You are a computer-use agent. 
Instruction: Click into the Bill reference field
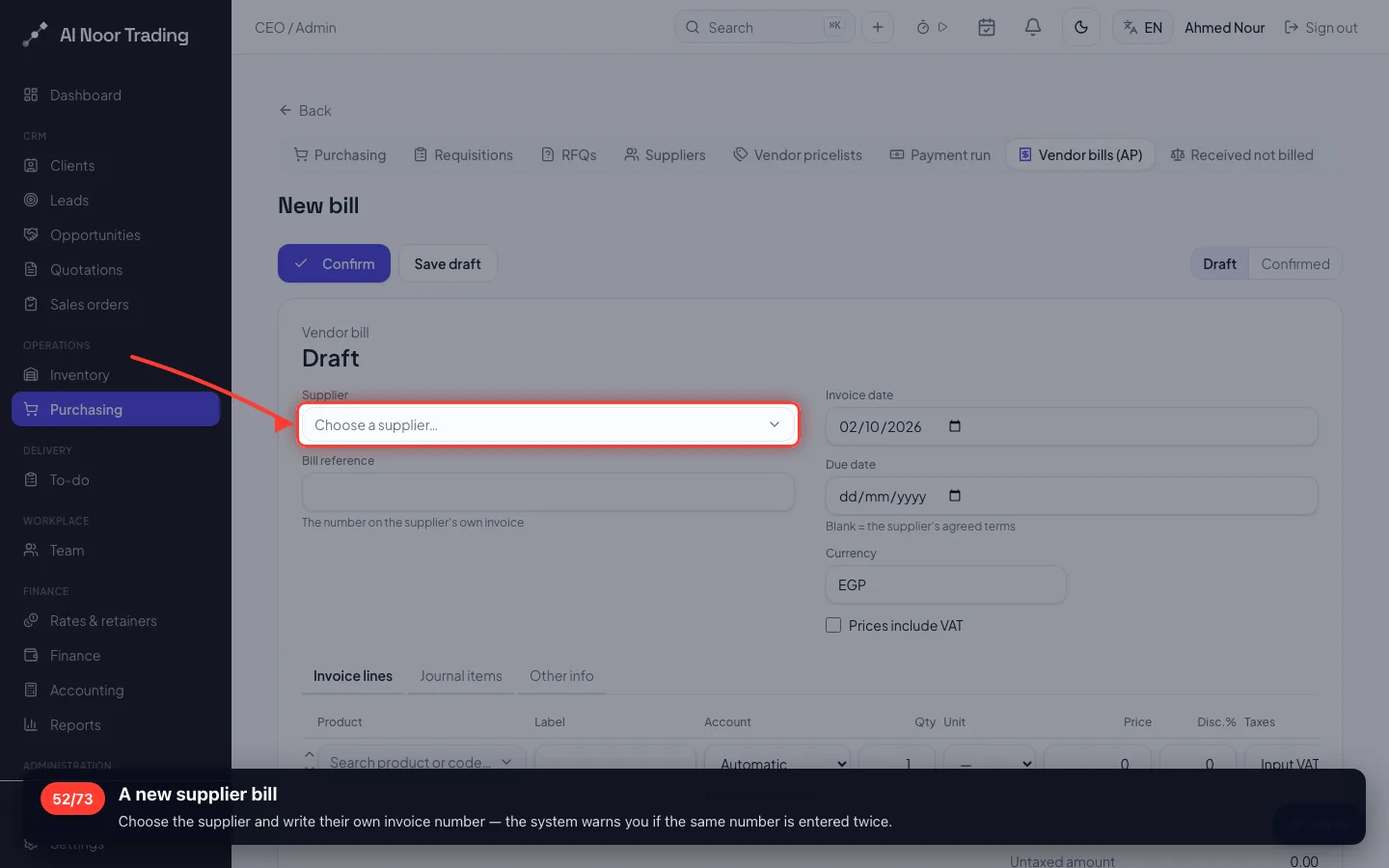[548, 492]
